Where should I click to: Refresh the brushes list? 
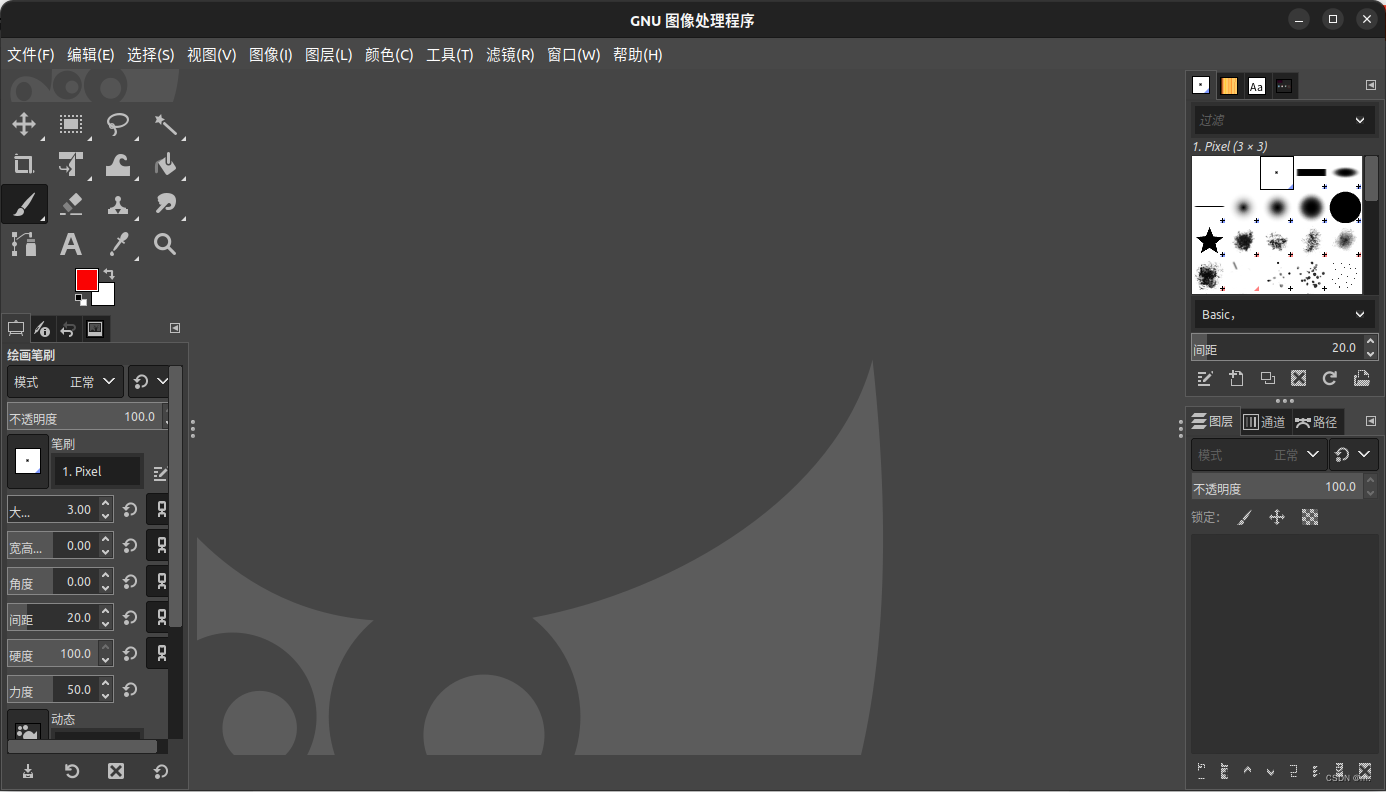pyautogui.click(x=1330, y=378)
